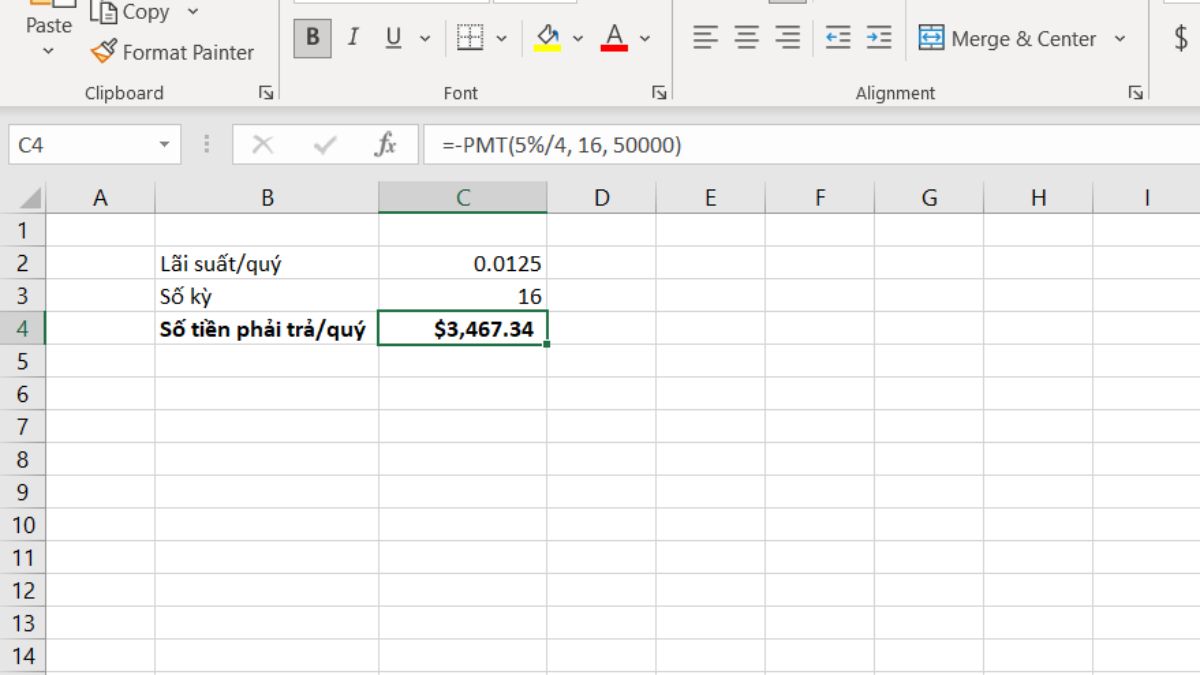
Task: Click fill handle of cell C4
Action: click(x=547, y=345)
